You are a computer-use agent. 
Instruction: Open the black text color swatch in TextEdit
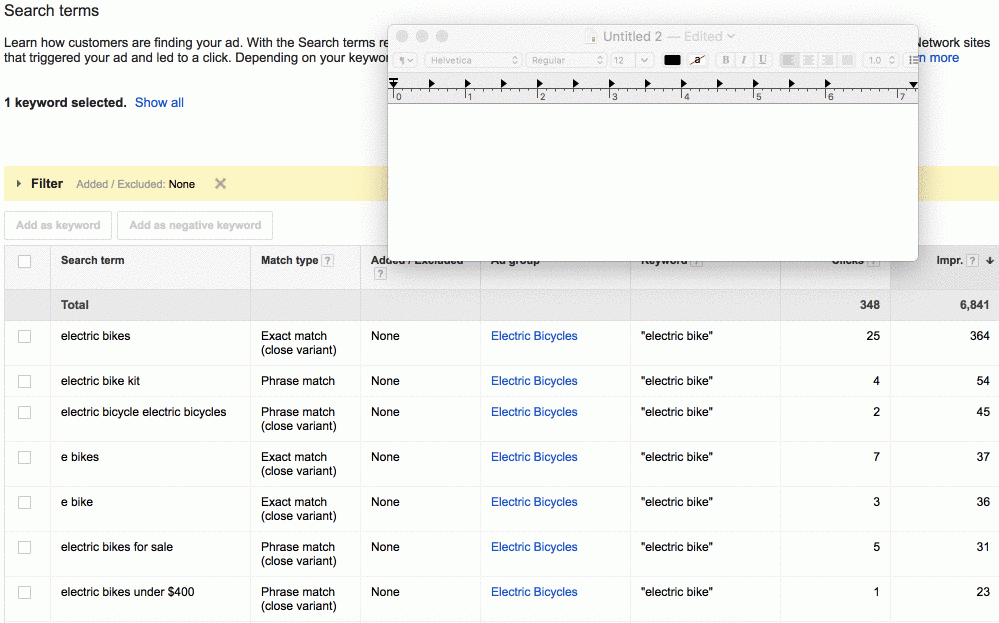point(672,60)
